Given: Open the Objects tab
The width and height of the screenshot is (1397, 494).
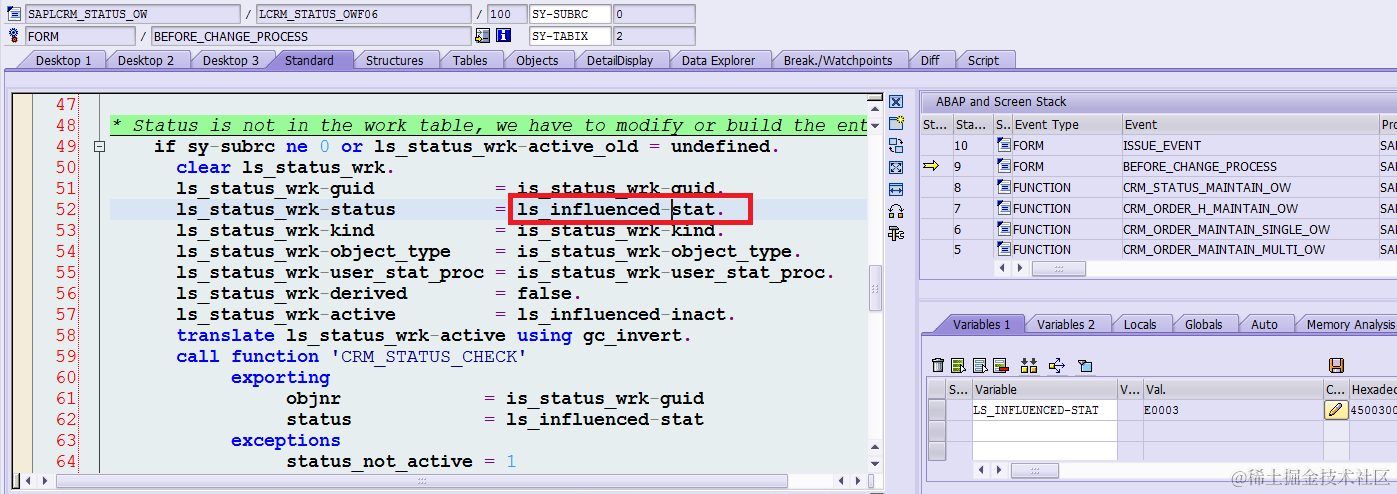Looking at the screenshot, I should click(x=537, y=60).
